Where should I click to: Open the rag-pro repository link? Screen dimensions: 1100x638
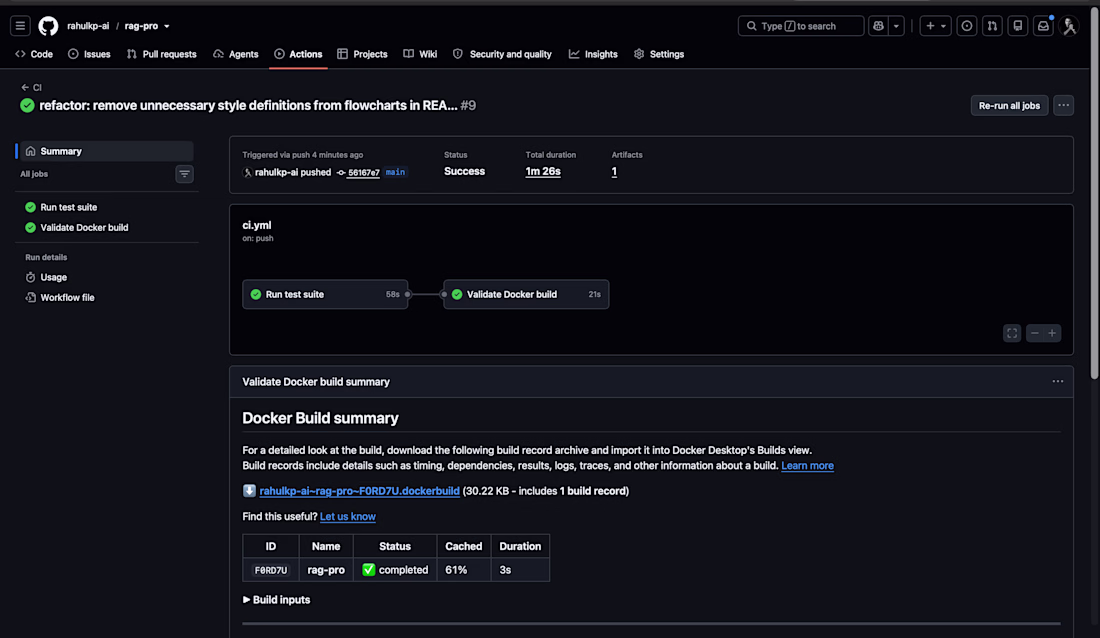tap(141, 26)
